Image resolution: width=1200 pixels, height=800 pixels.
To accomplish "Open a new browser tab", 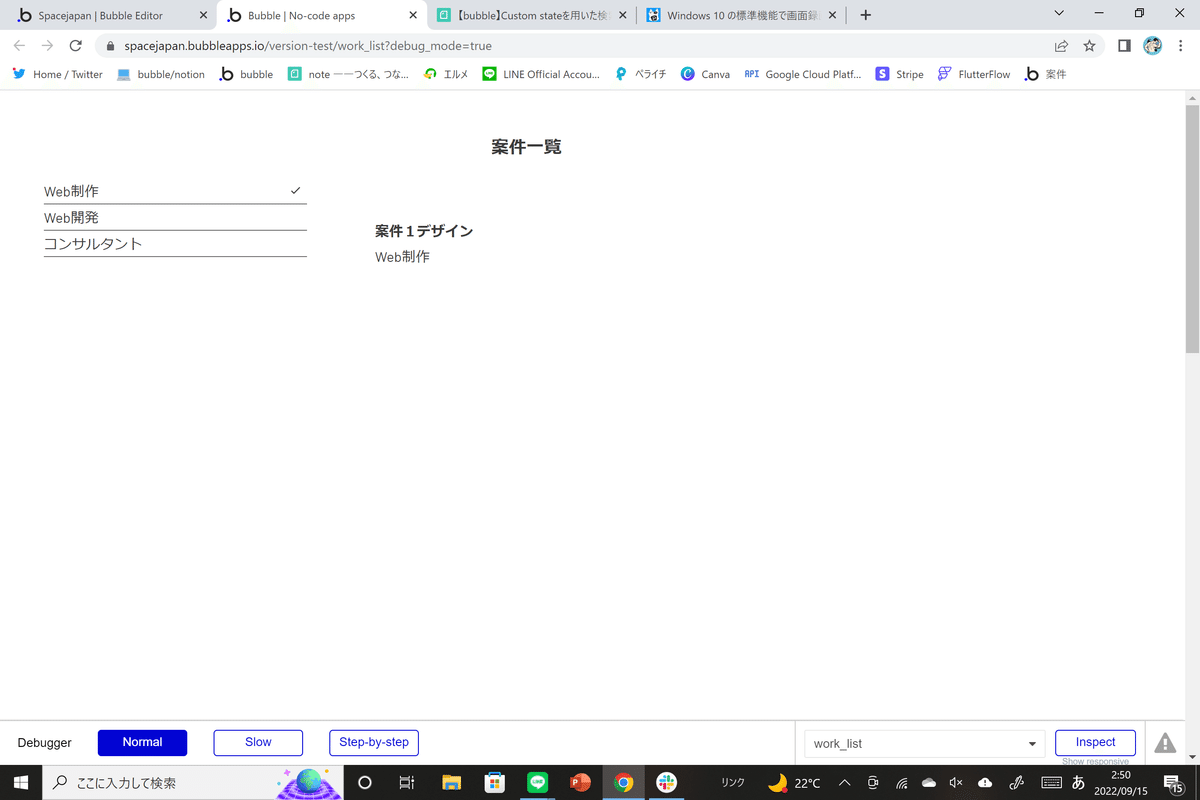I will [866, 15].
